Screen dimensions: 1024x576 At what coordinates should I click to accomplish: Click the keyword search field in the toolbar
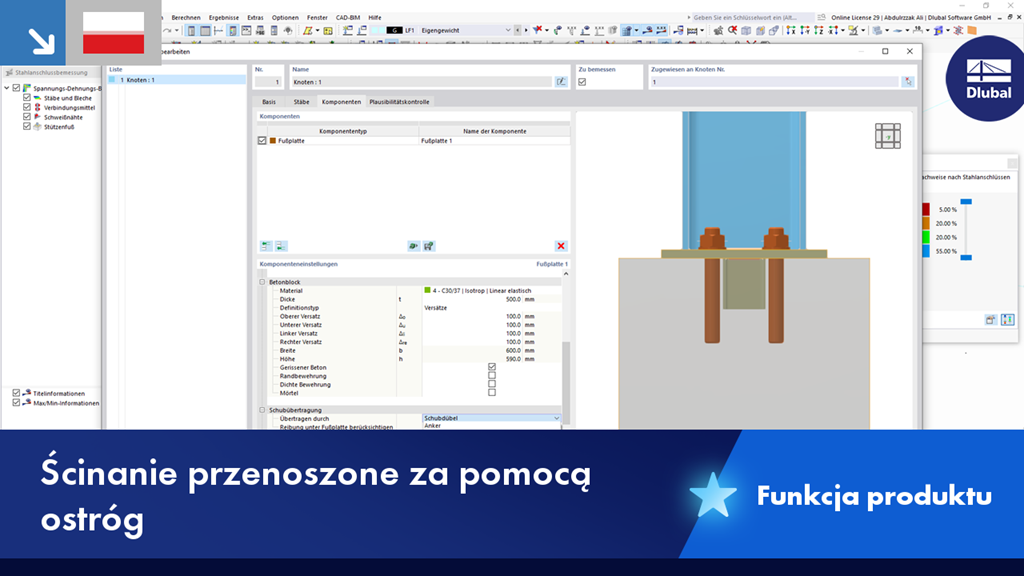point(750,17)
